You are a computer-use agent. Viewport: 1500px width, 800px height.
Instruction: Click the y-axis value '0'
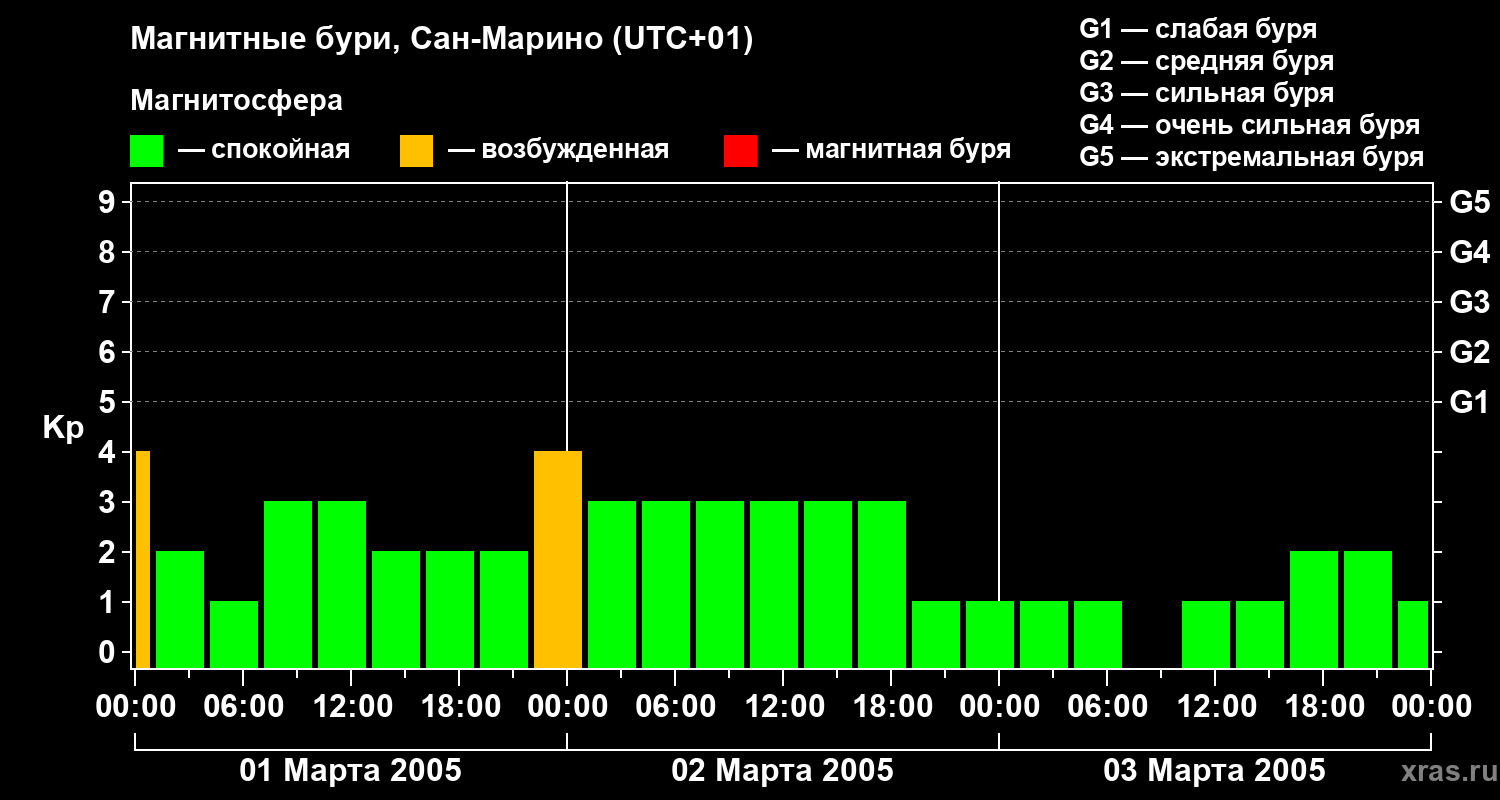(108, 652)
